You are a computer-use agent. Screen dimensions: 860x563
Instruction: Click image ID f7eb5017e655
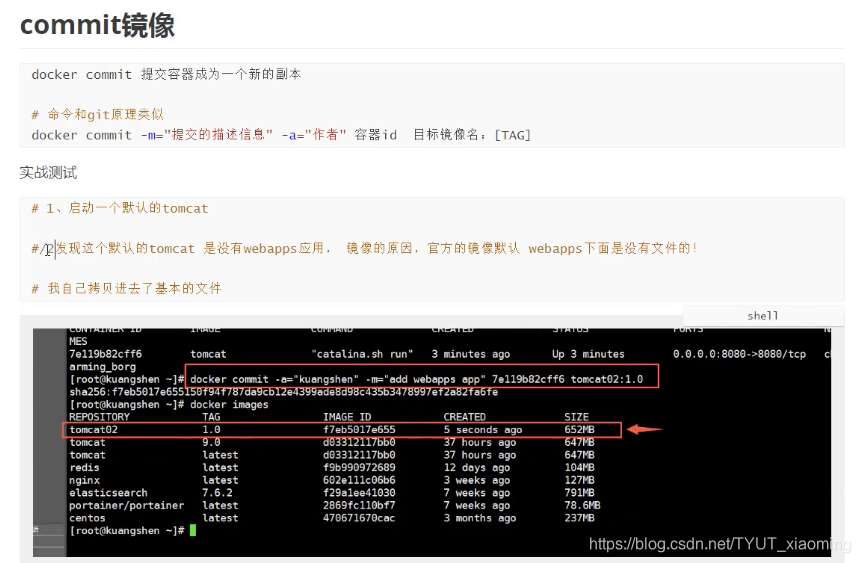359,430
